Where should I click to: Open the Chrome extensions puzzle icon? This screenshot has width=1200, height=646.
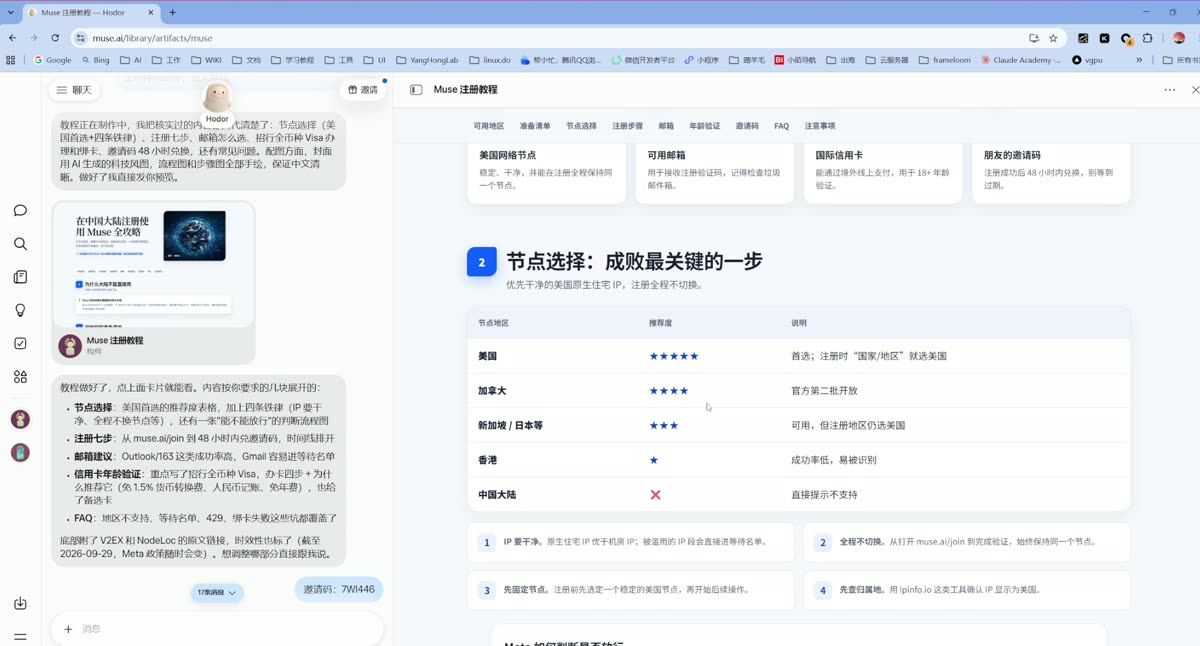click(1148, 38)
